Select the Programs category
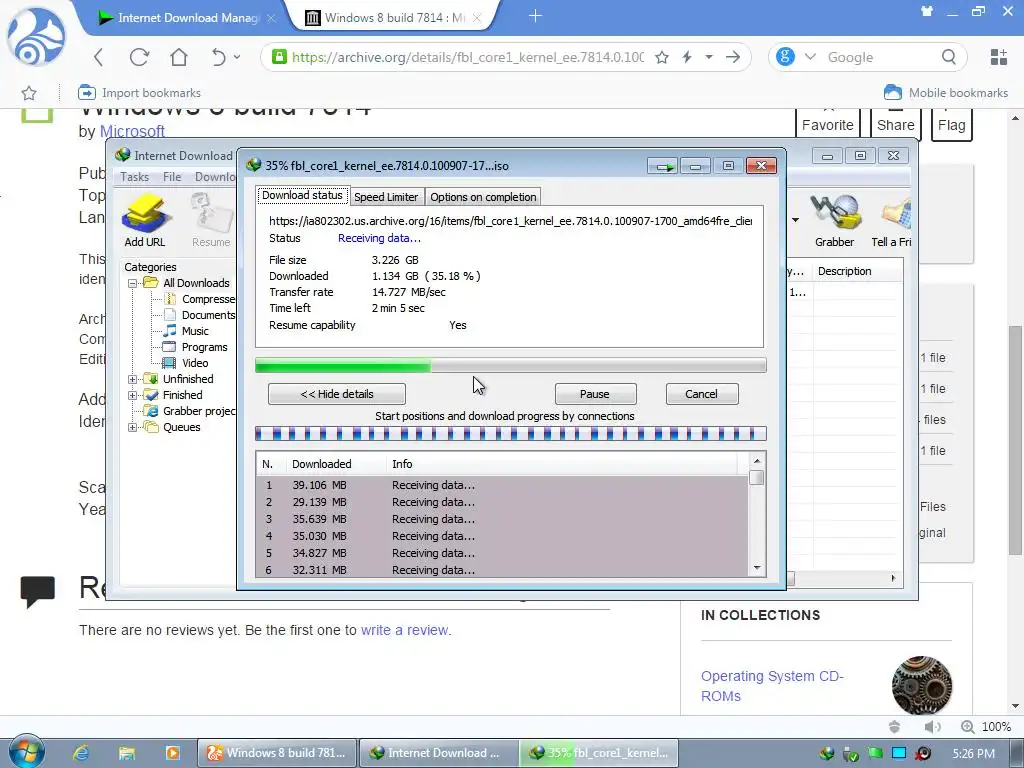The width and height of the screenshot is (1024, 768). [204, 347]
